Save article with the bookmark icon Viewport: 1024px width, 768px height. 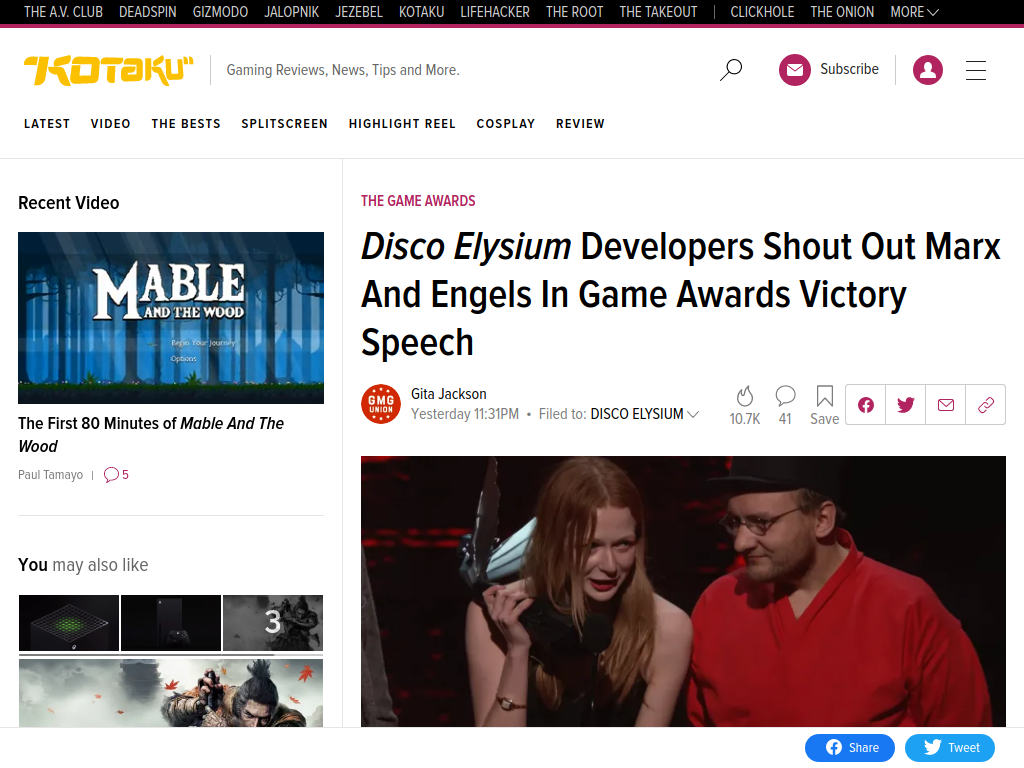point(825,396)
